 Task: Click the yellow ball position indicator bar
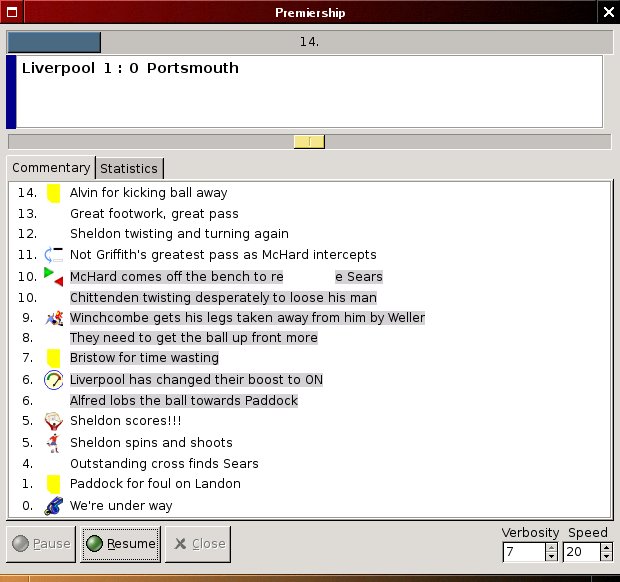coord(309,142)
